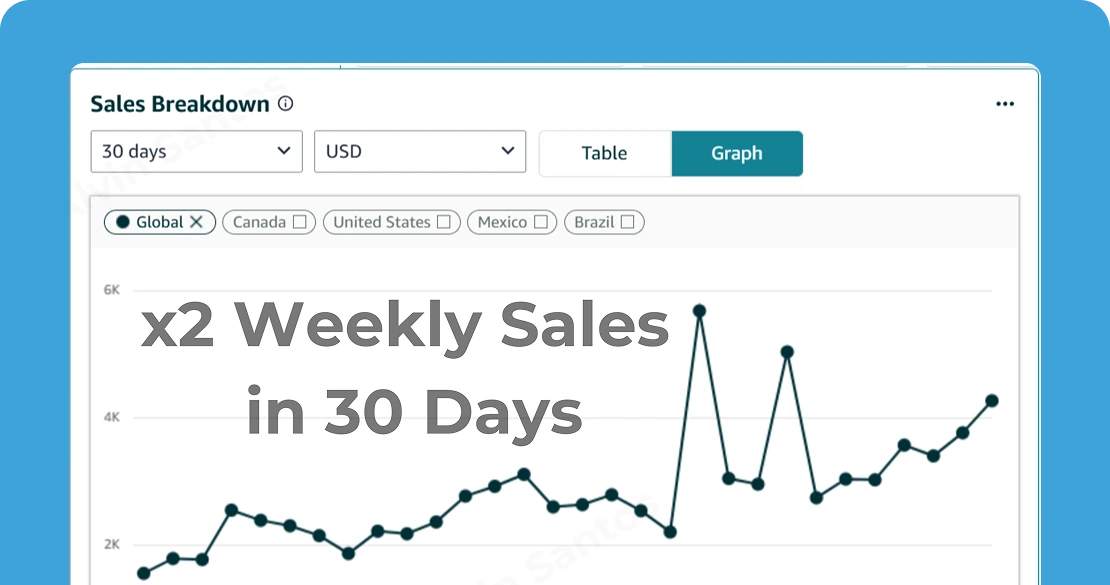Click the chevron arrow on 30 days selector
Screen dimensions: 1110x585
click(x=283, y=151)
